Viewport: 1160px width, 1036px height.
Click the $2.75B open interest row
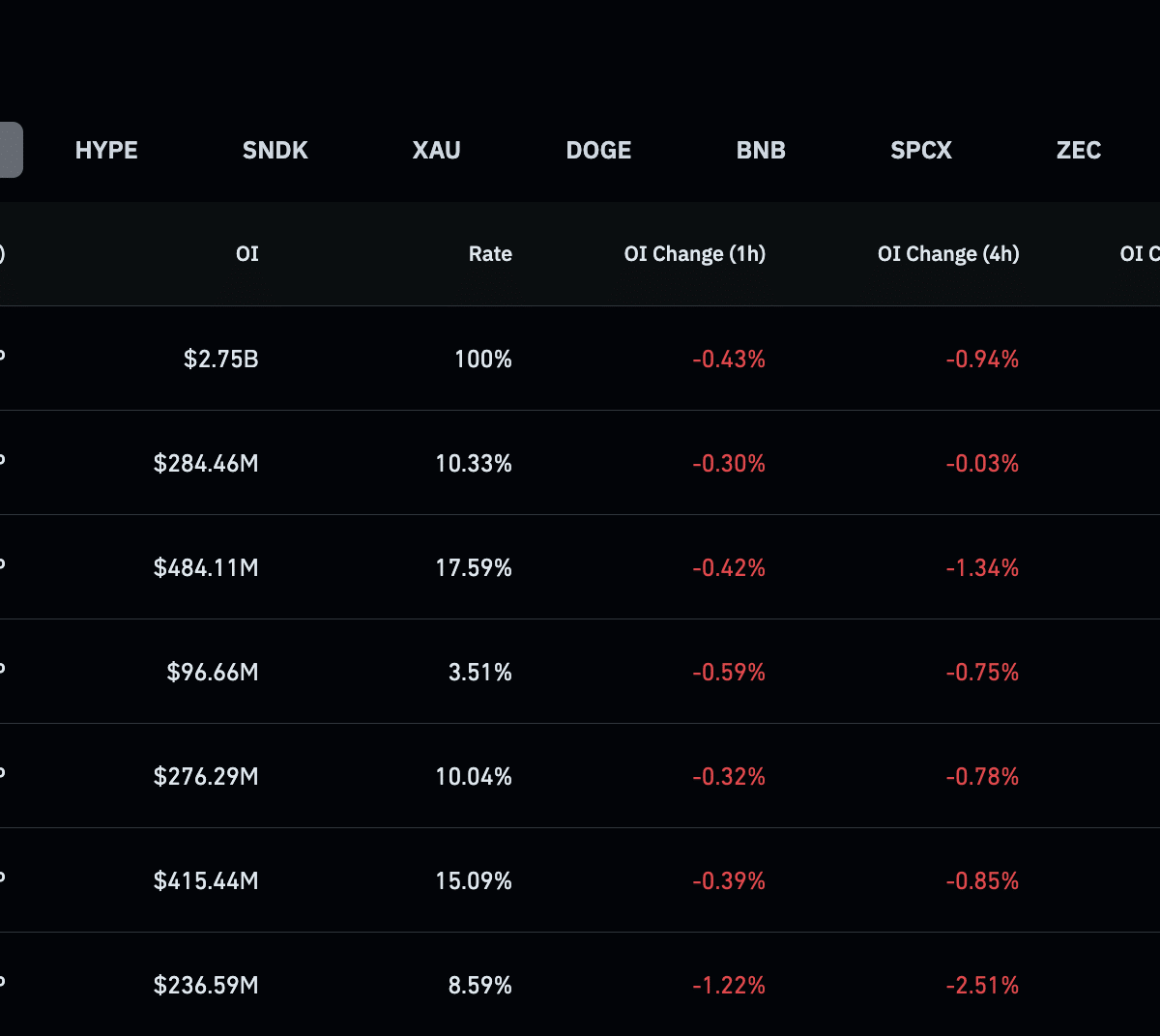[x=580, y=359]
